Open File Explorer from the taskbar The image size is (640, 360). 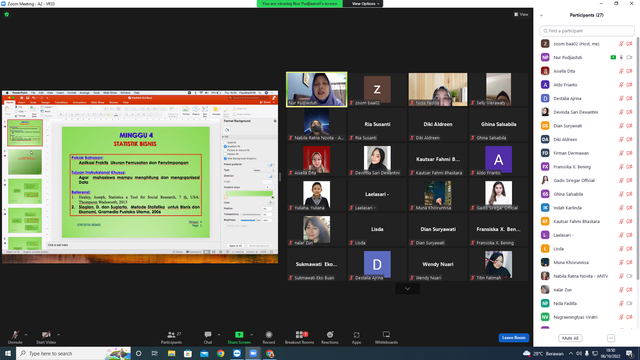(x=171, y=353)
